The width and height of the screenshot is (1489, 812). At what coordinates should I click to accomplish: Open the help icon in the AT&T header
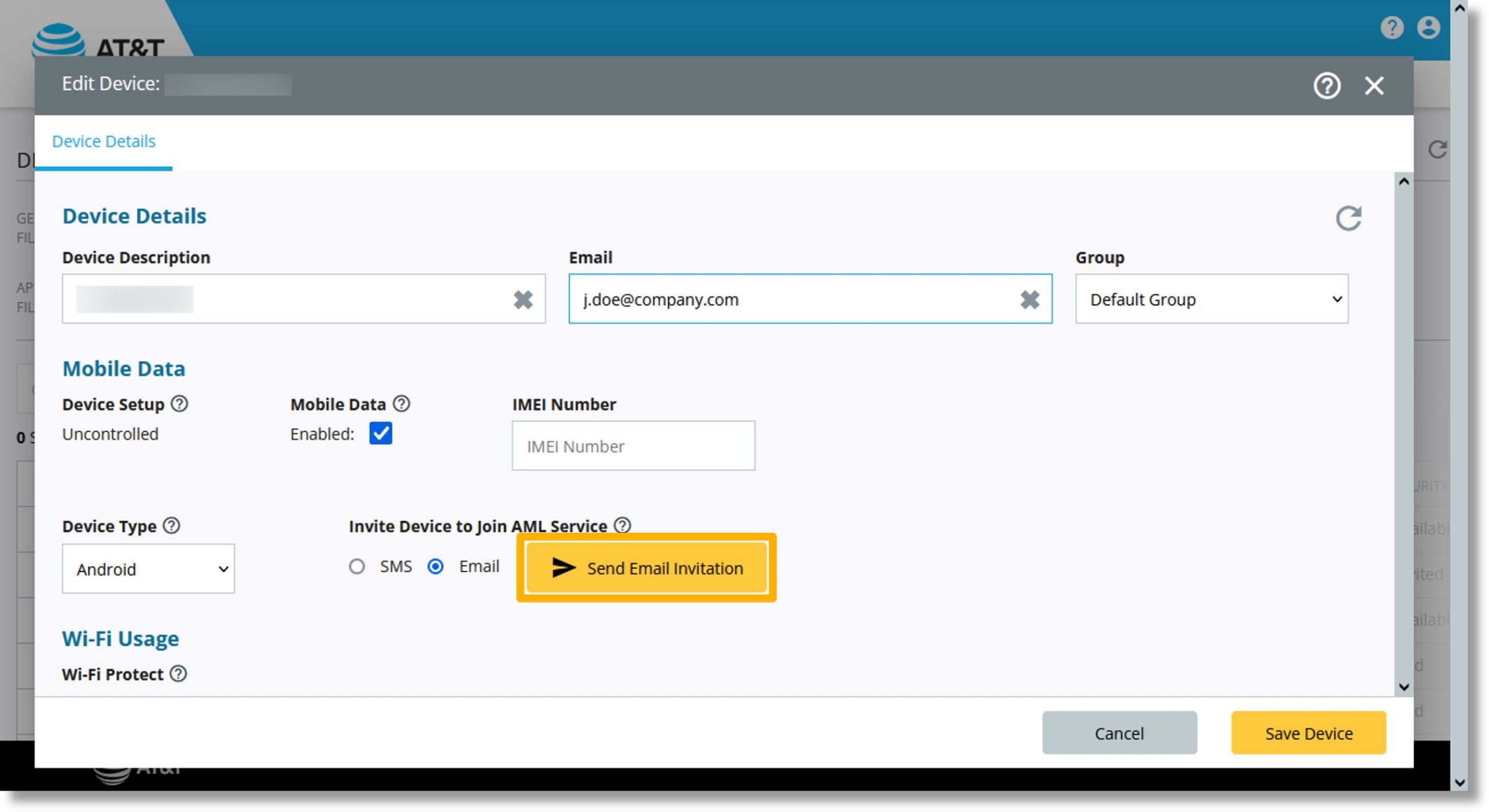point(1392,27)
